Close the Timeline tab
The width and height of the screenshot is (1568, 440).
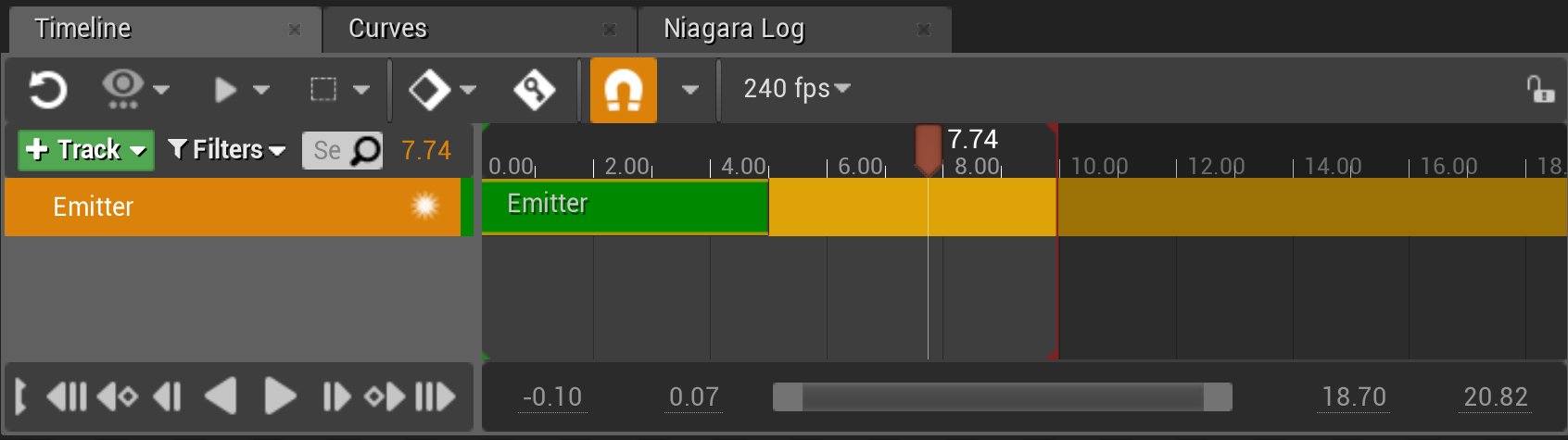coord(295,30)
